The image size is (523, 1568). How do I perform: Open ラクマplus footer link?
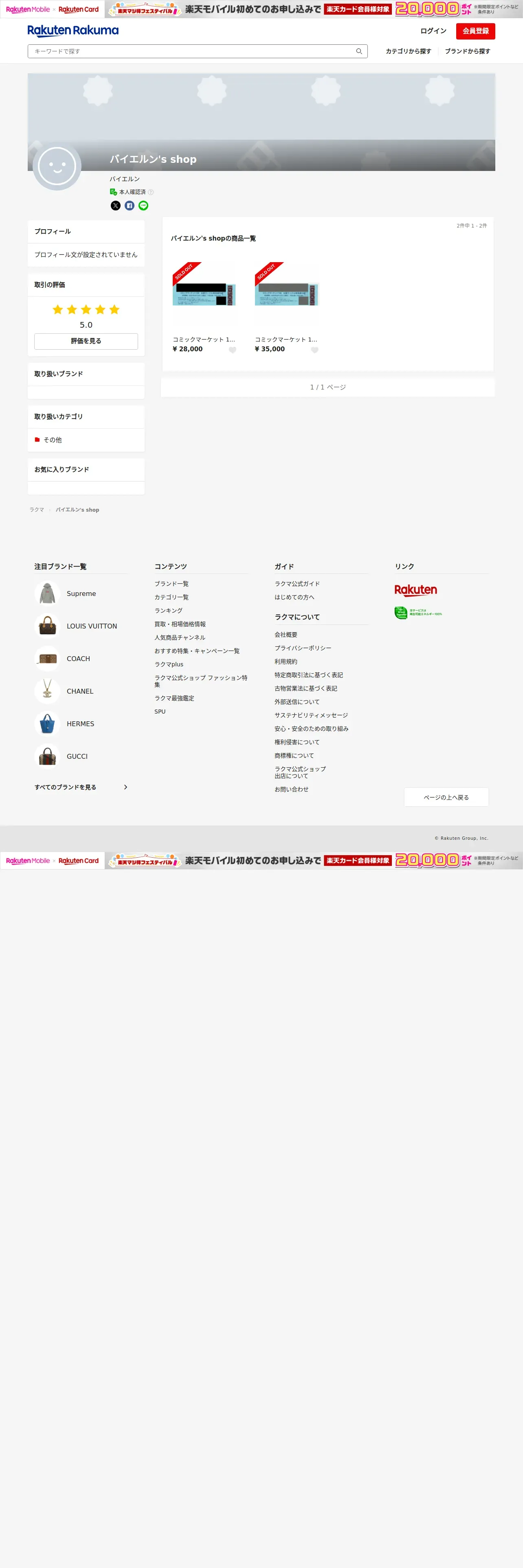coord(169,664)
